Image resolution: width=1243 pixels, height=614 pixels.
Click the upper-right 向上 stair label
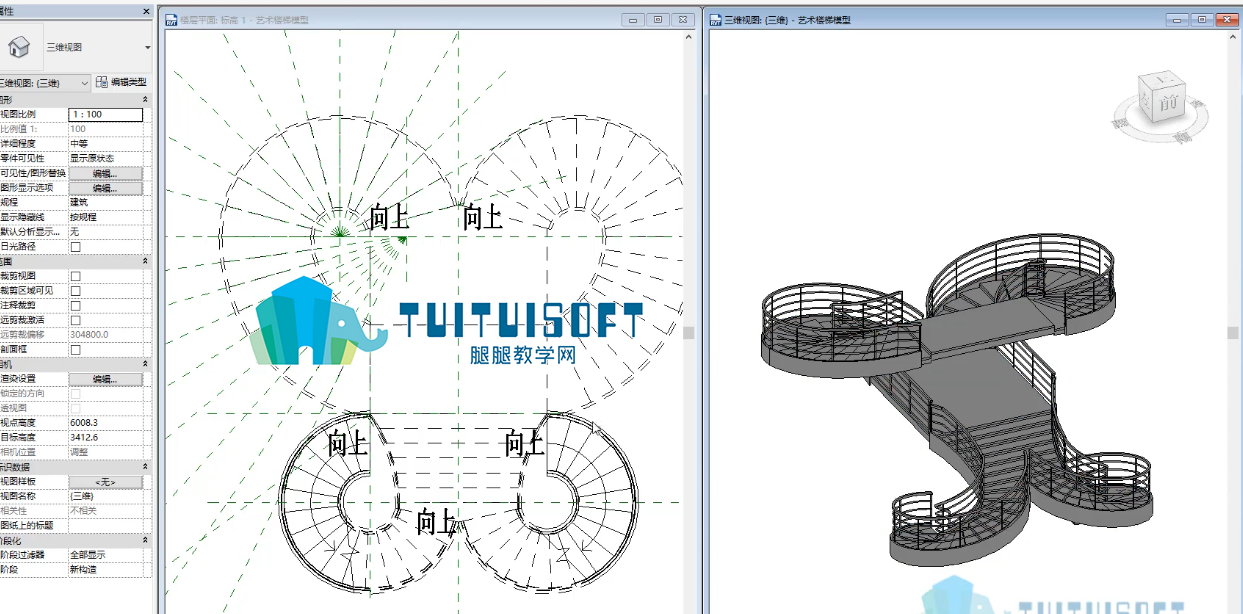pos(482,216)
